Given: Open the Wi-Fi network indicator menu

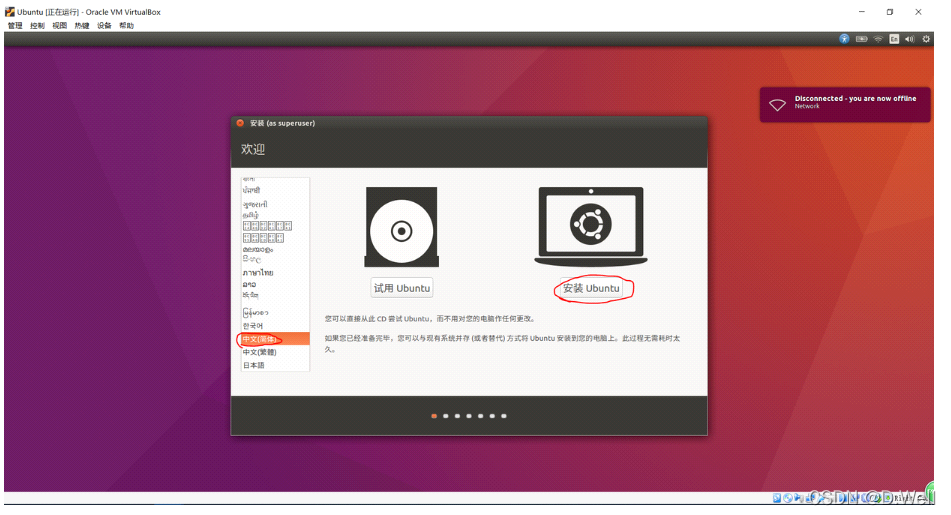Looking at the screenshot, I should coord(878,39).
